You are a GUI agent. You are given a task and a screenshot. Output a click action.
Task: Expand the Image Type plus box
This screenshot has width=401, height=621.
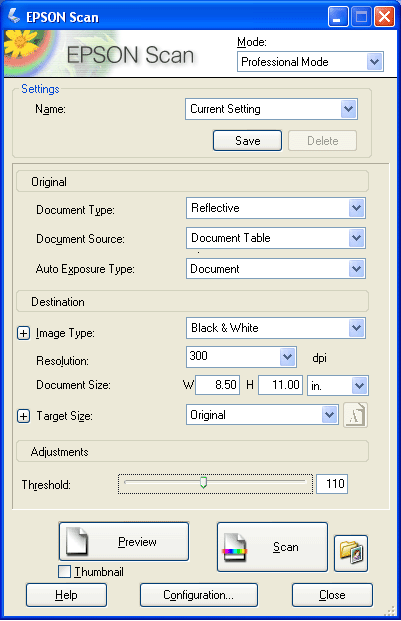click(x=23, y=333)
